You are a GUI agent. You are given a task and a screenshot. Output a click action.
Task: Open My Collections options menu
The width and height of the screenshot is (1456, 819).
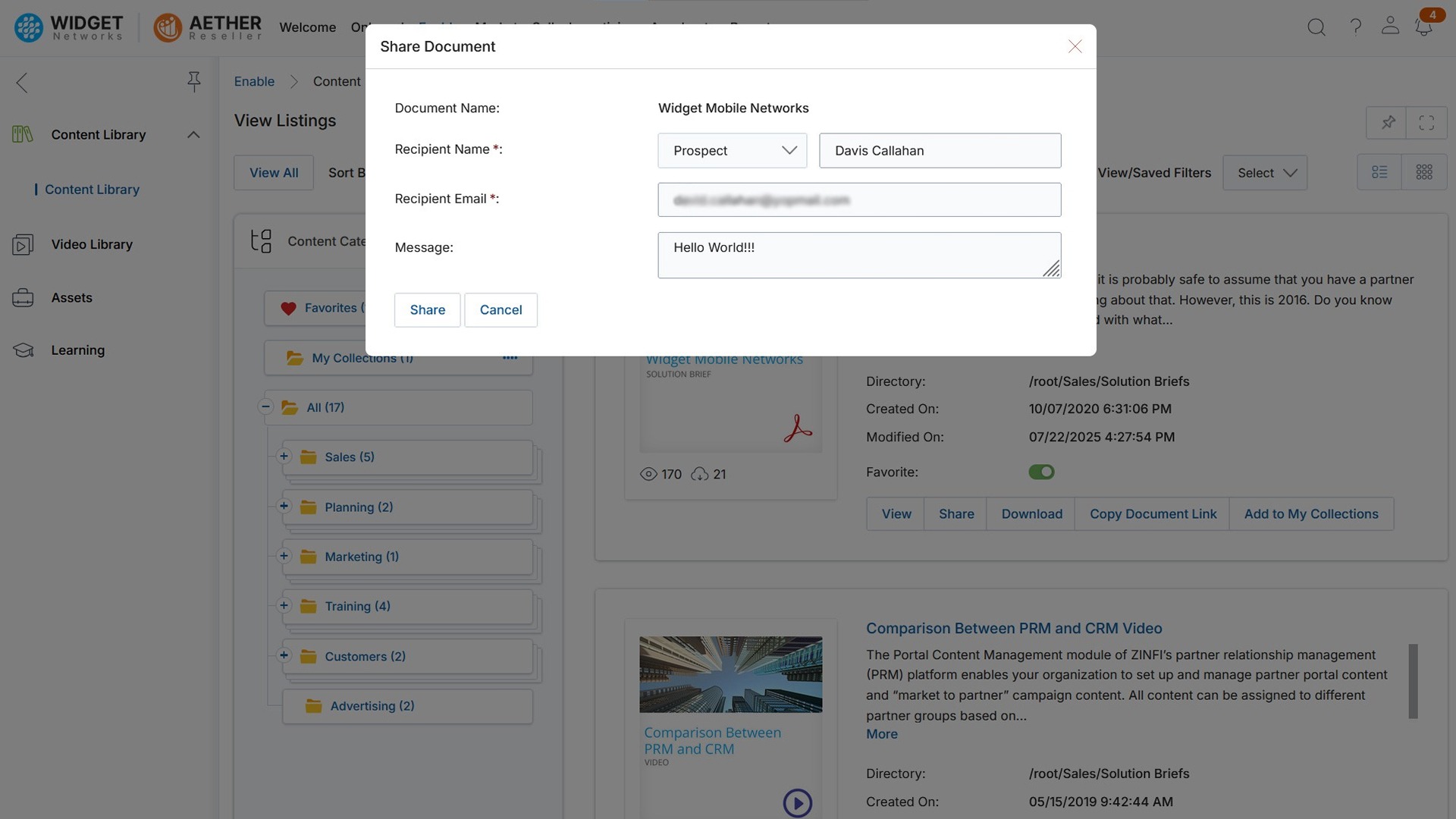(511, 357)
